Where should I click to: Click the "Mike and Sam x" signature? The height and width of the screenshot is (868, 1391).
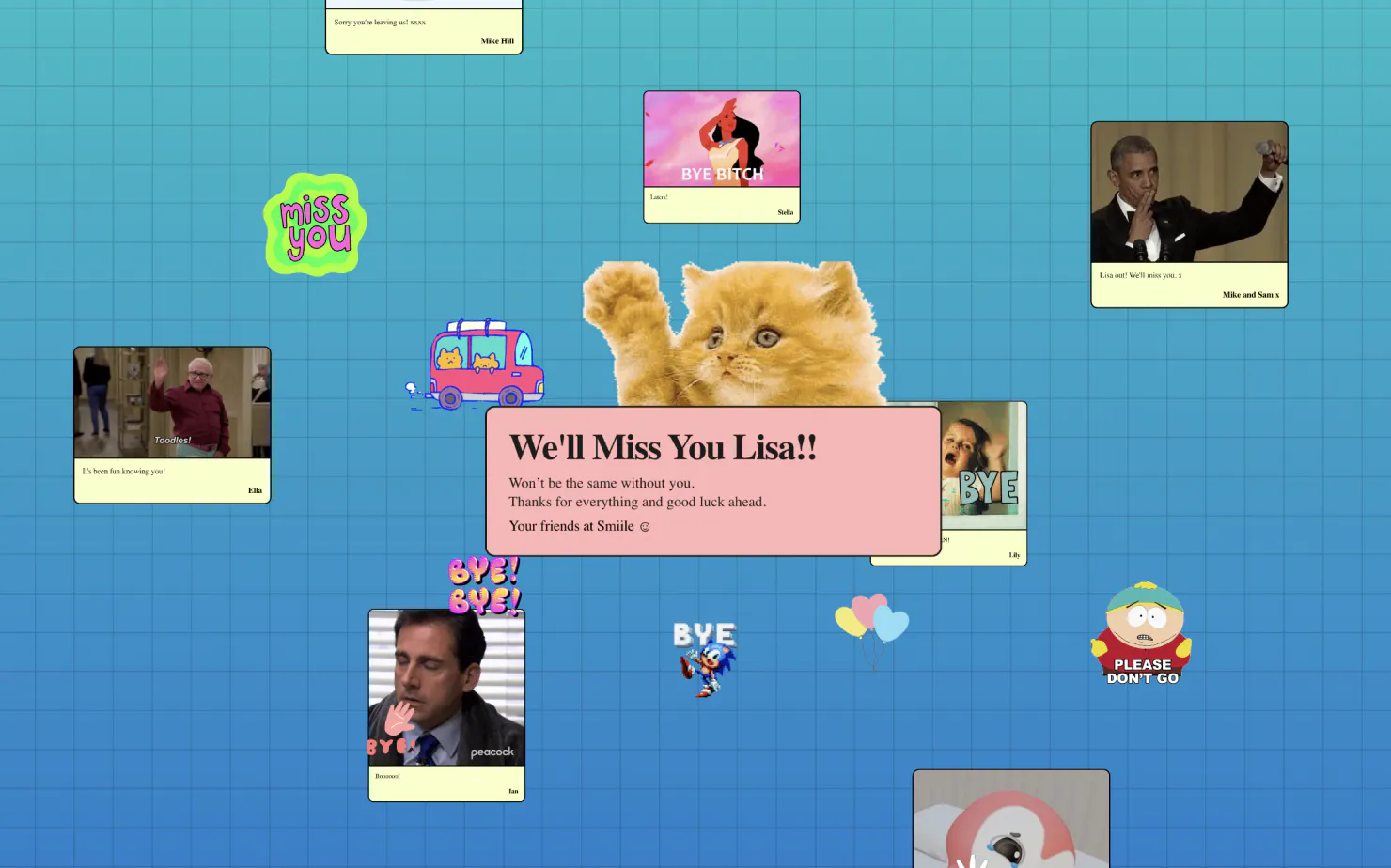pyautogui.click(x=1251, y=295)
